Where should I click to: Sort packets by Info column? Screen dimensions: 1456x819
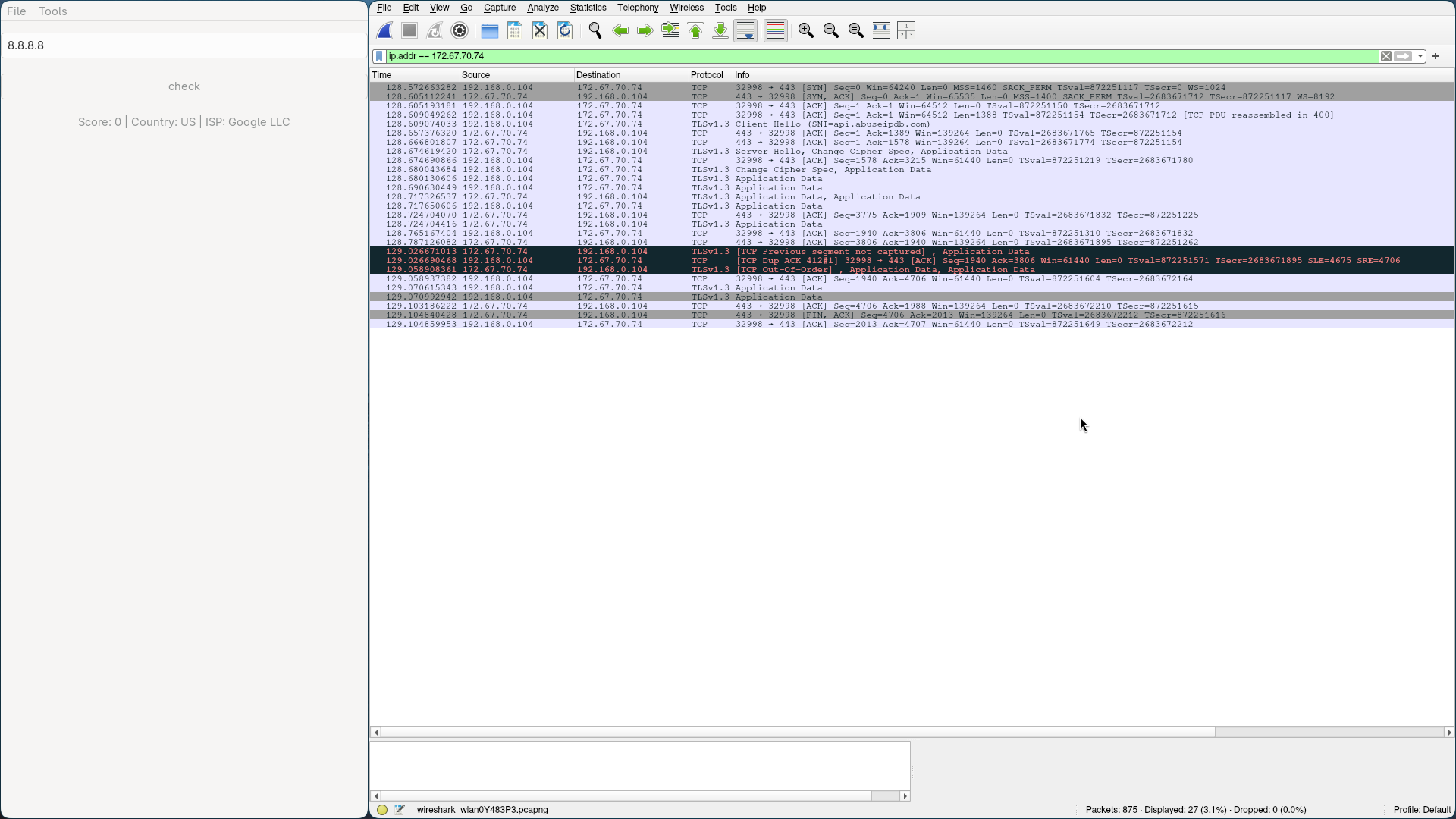coord(1094,75)
